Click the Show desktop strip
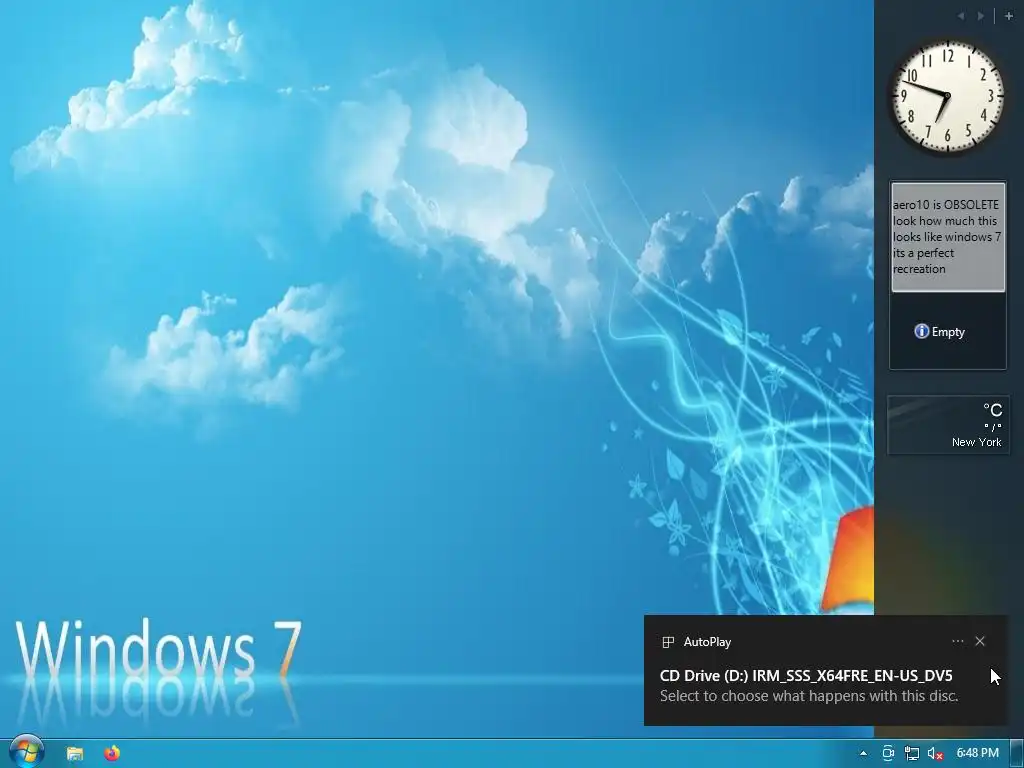This screenshot has width=1024, height=768. pos(1017,753)
